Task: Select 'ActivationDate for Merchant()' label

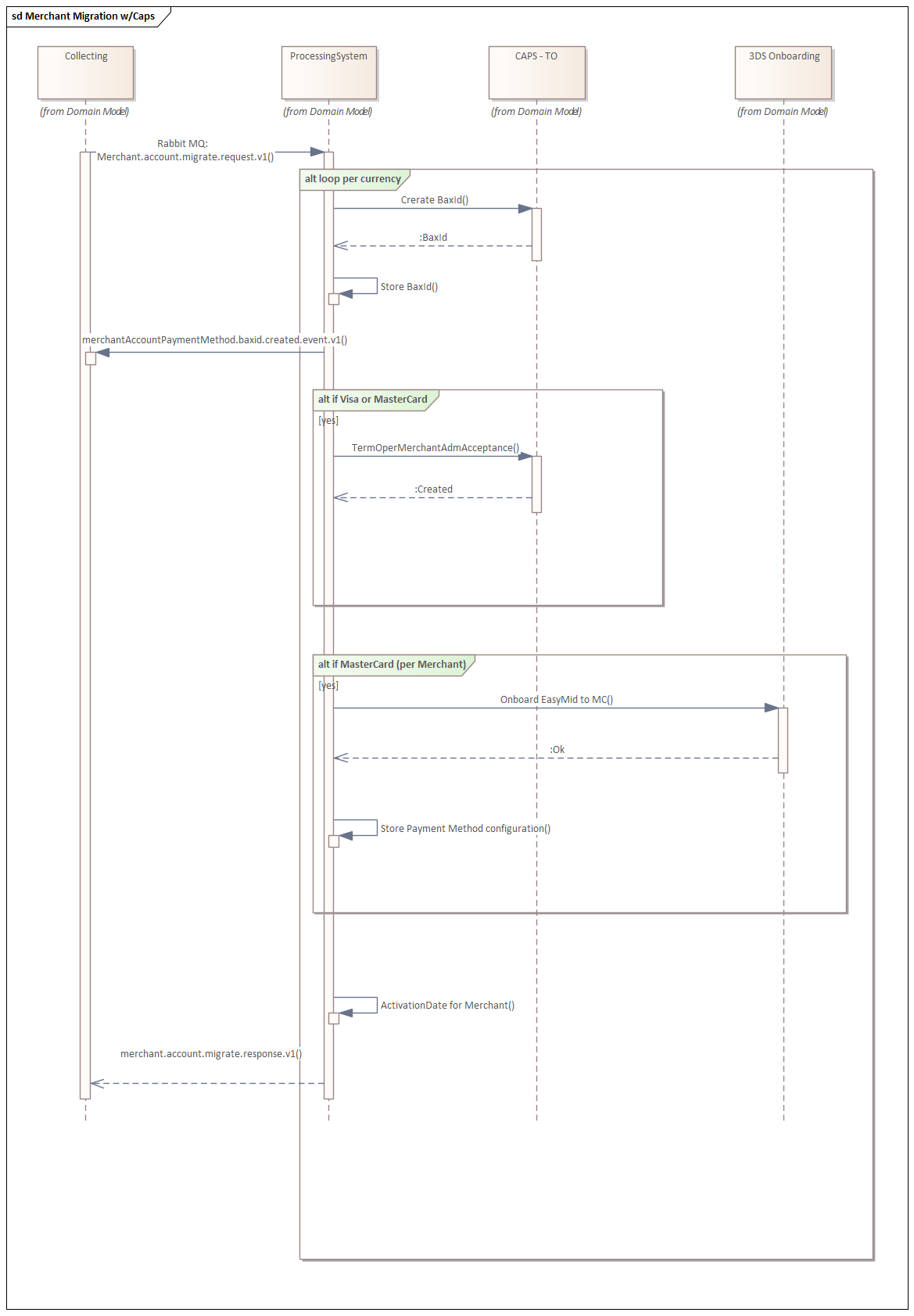Action: (447, 1006)
